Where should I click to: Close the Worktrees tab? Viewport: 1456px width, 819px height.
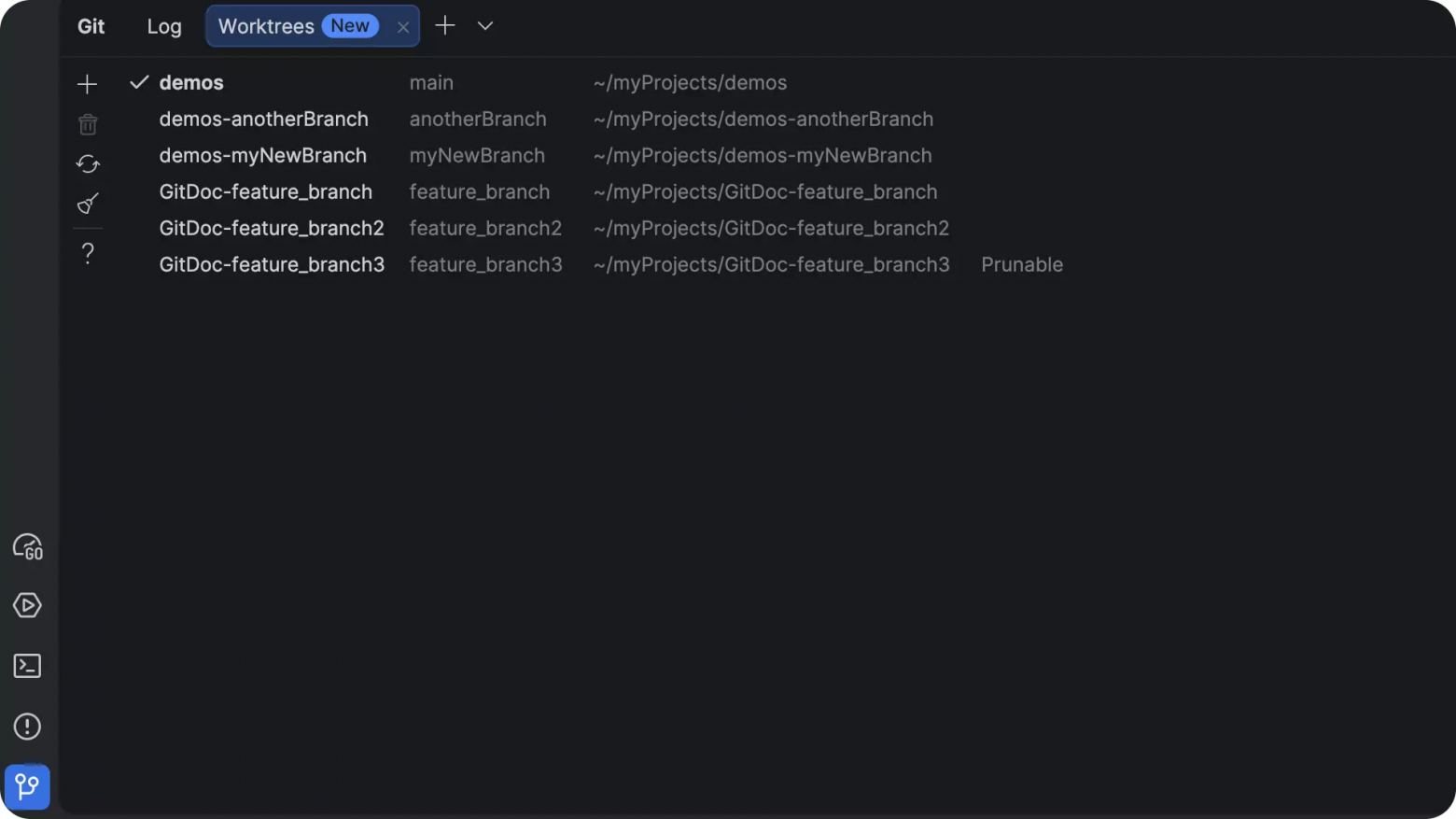[403, 27]
